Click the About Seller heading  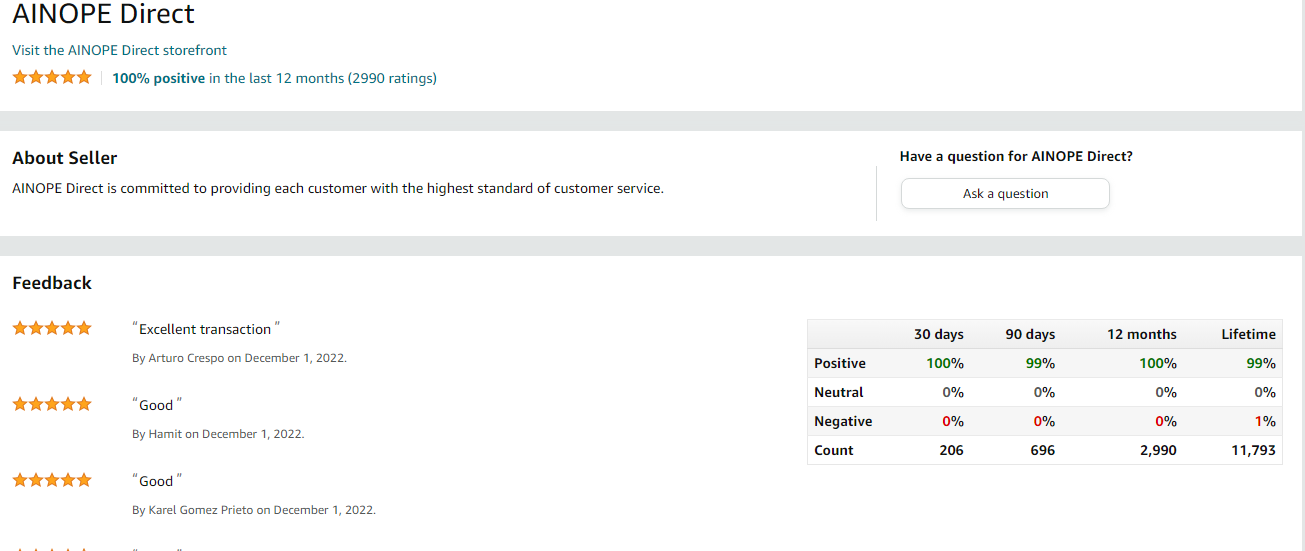point(65,158)
